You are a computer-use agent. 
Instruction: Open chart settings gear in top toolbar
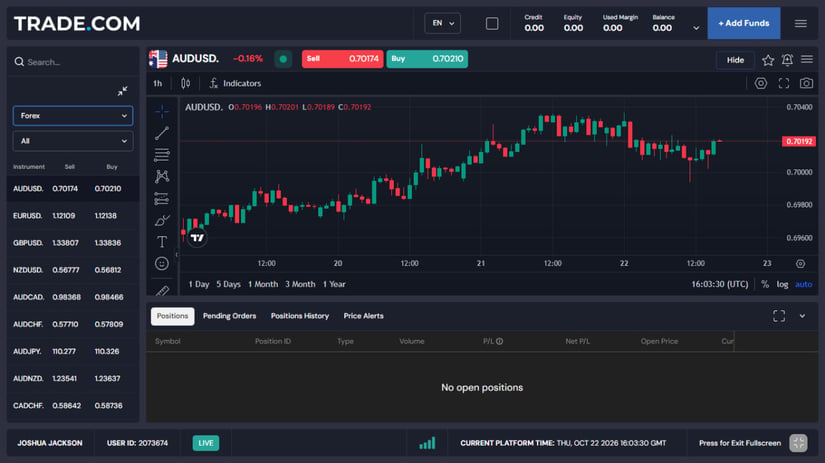[x=761, y=83]
